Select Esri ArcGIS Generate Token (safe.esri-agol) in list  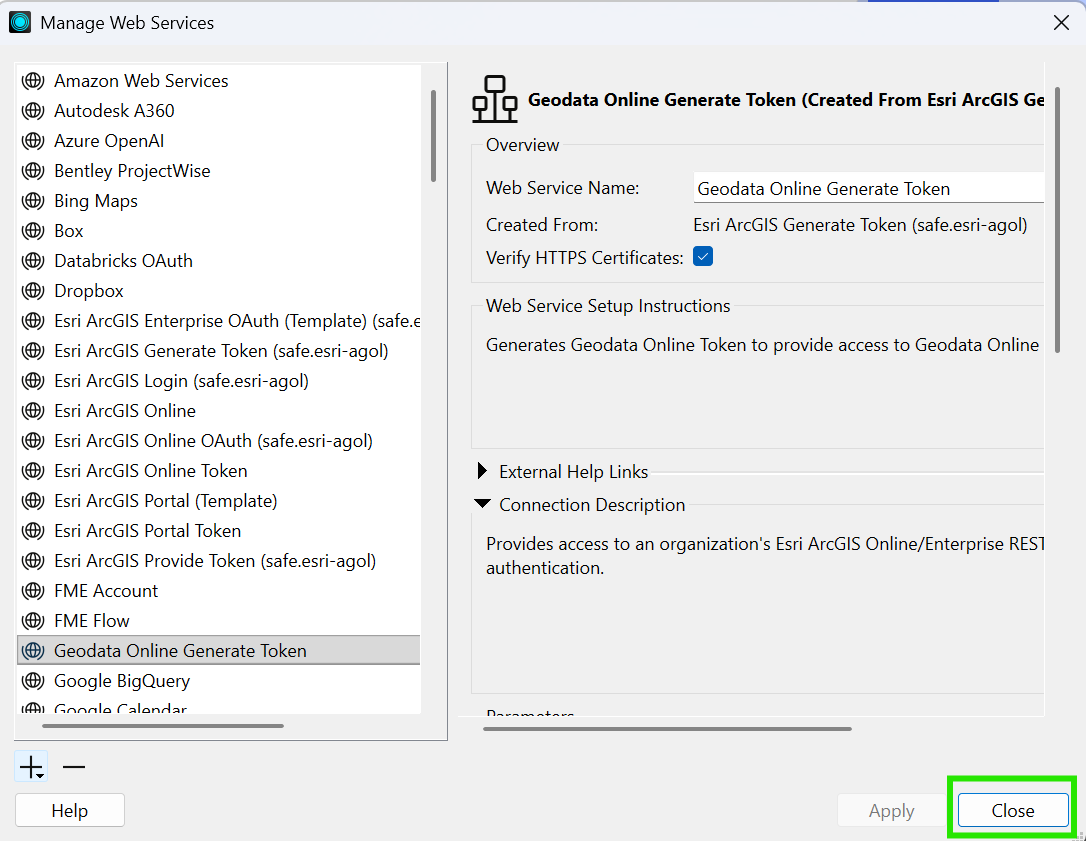[218, 351]
